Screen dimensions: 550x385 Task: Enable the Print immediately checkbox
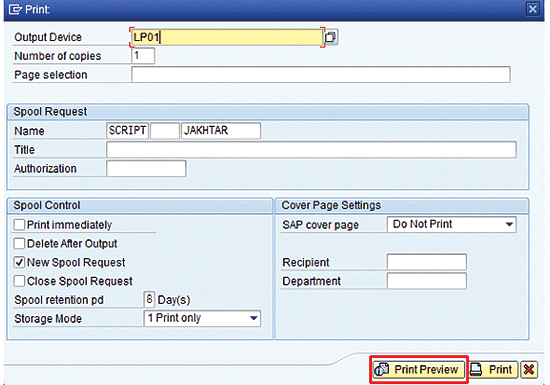click(x=19, y=225)
